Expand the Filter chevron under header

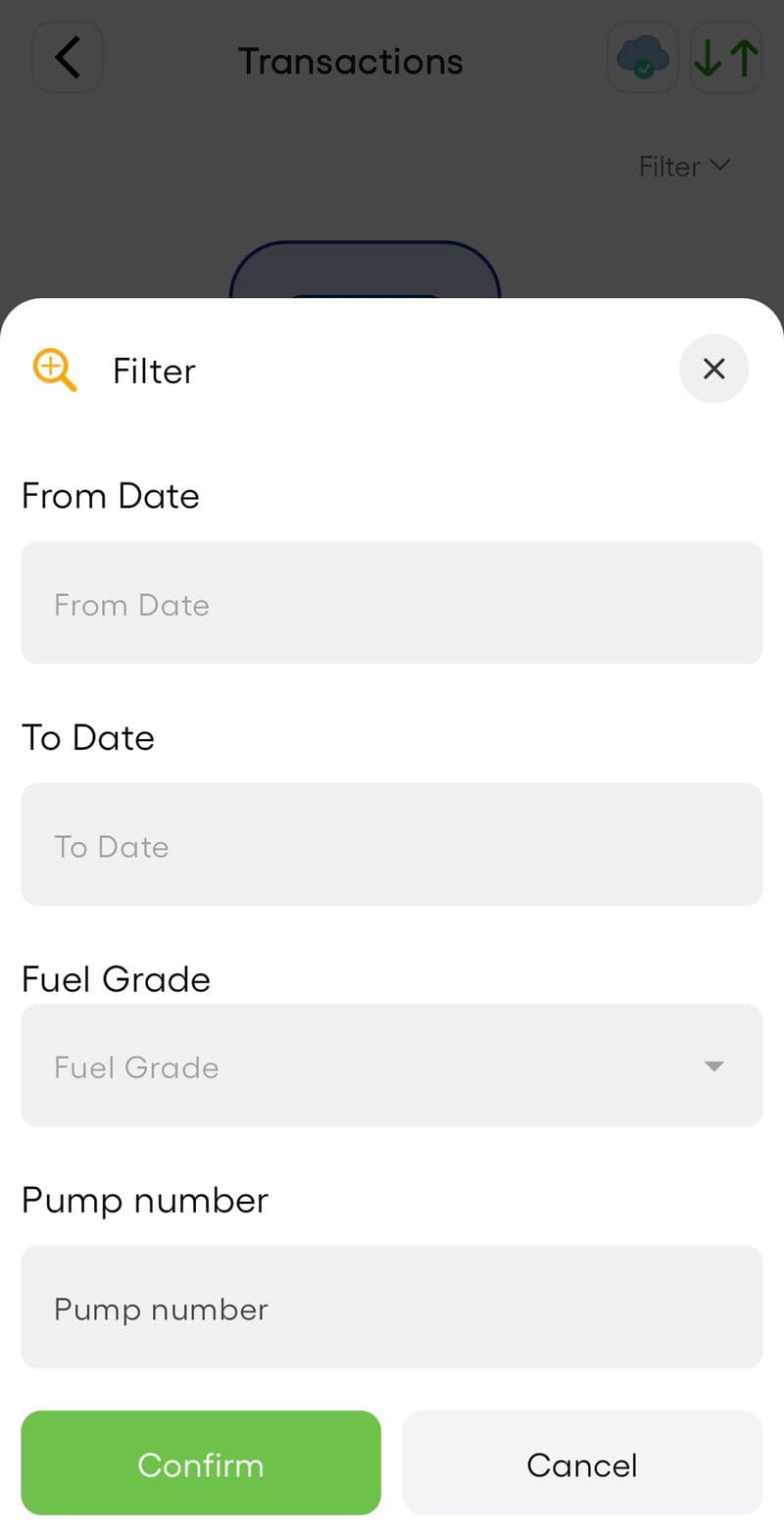click(x=720, y=165)
